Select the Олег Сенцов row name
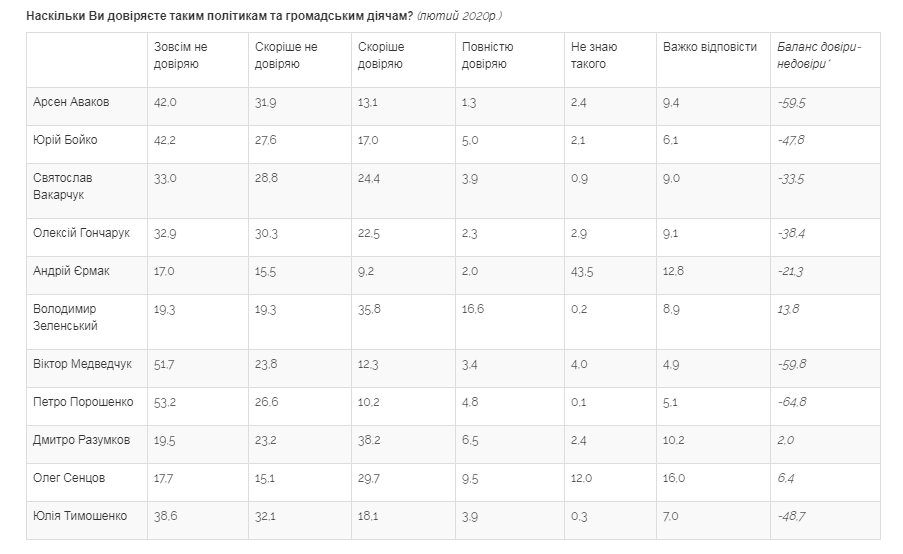The width and height of the screenshot is (903, 554). [x=70, y=478]
